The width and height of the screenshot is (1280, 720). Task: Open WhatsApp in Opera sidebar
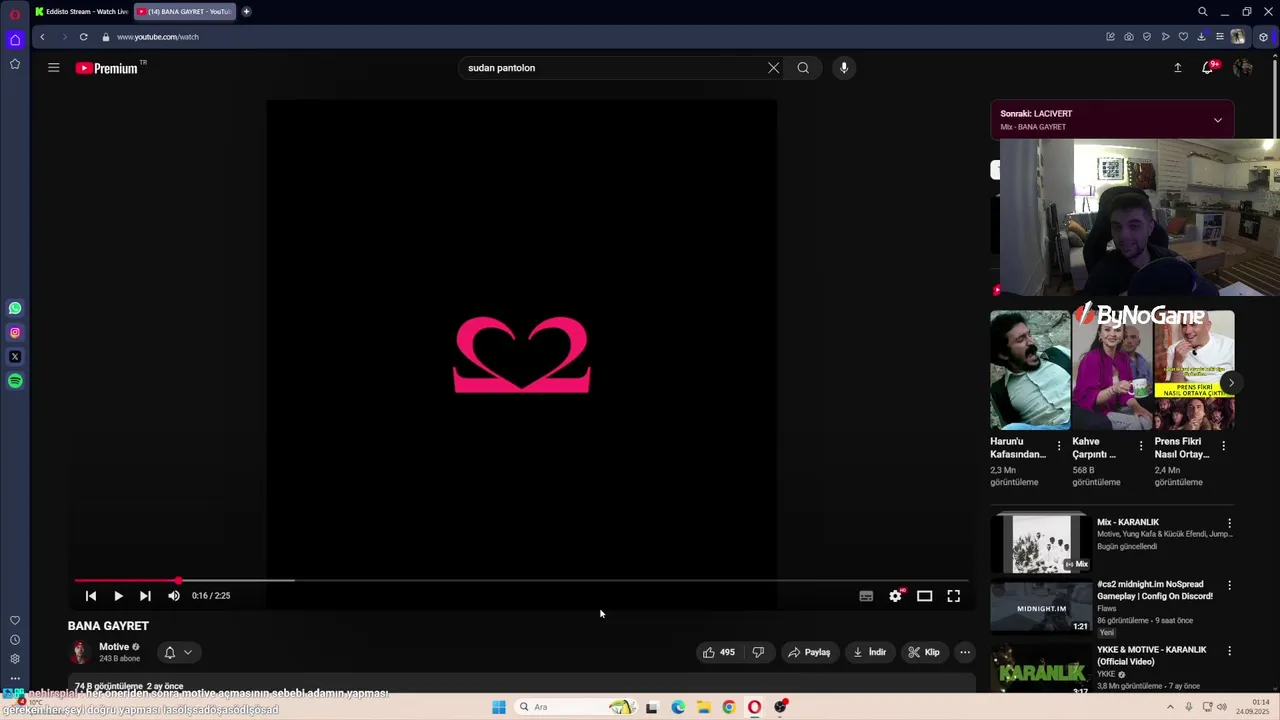(15, 308)
